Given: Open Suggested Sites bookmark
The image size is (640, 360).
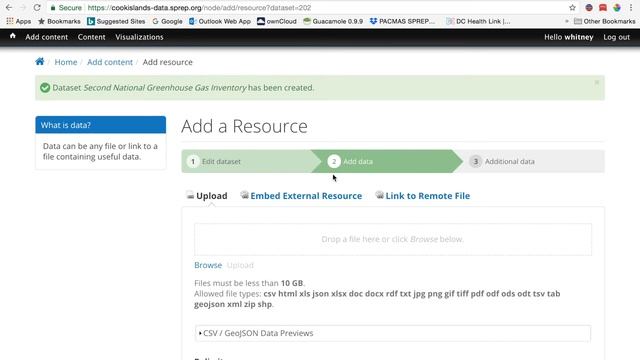Looking at the screenshot, I should (116, 21).
